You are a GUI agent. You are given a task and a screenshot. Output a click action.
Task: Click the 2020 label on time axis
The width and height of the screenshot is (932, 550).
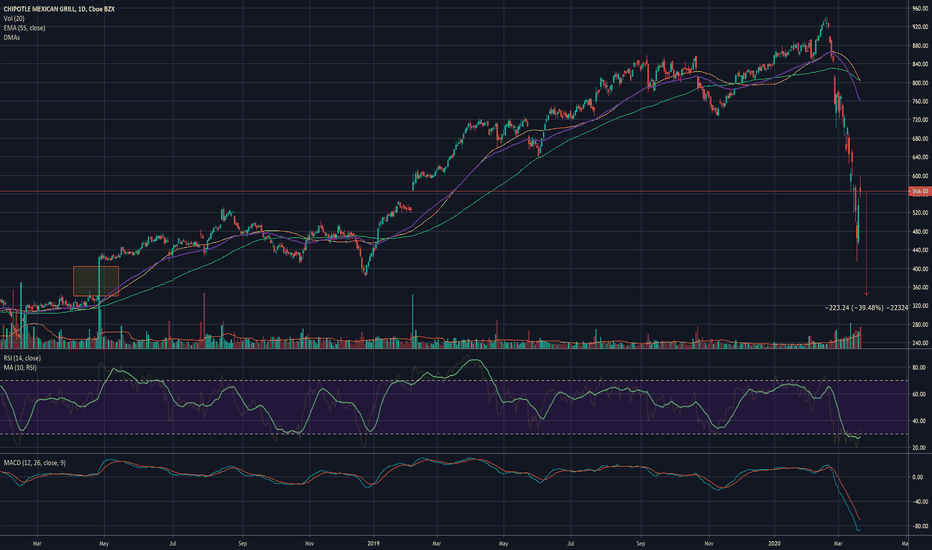(774, 543)
